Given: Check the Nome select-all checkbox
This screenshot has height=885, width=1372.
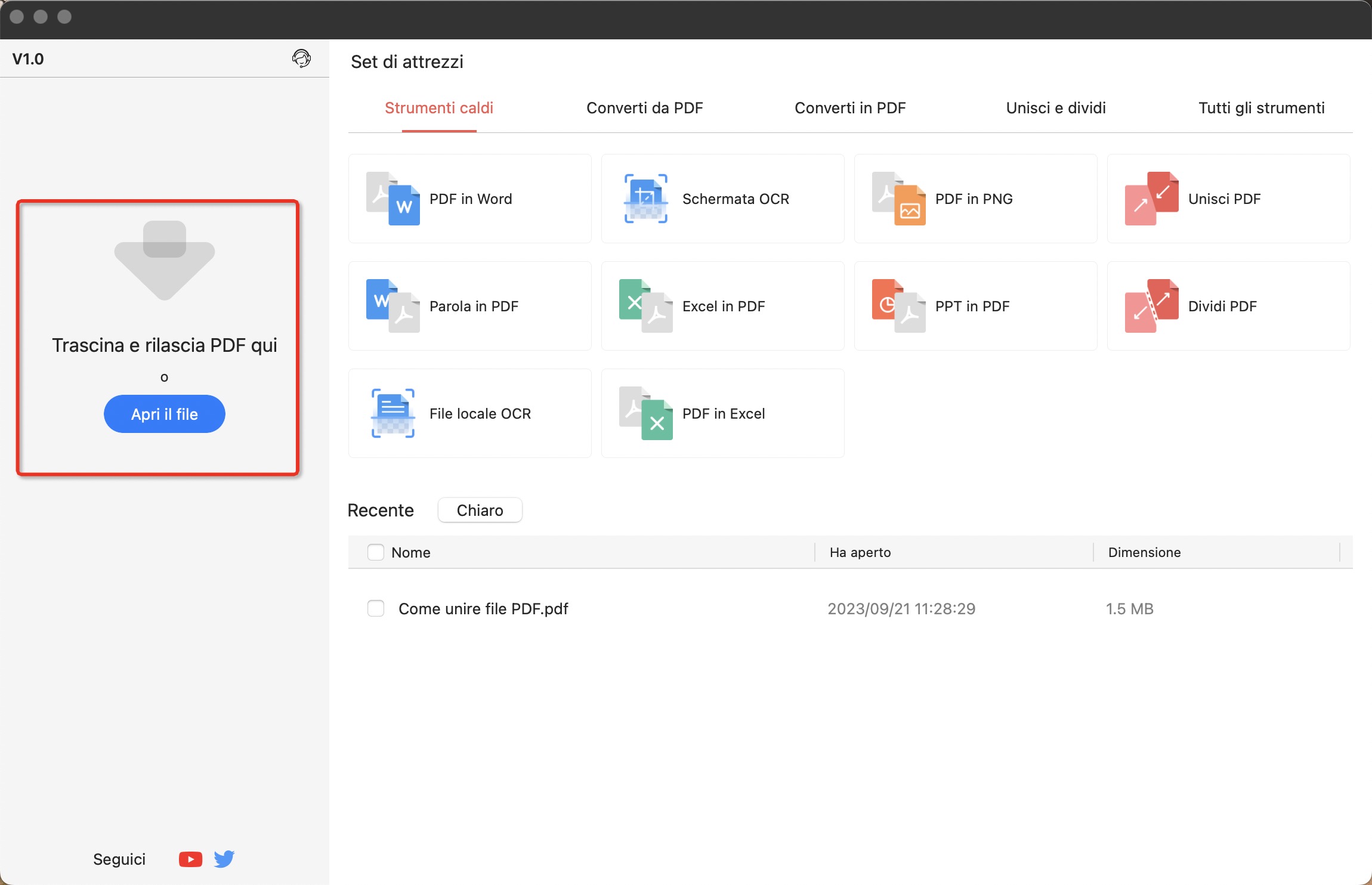Looking at the screenshot, I should pos(375,552).
